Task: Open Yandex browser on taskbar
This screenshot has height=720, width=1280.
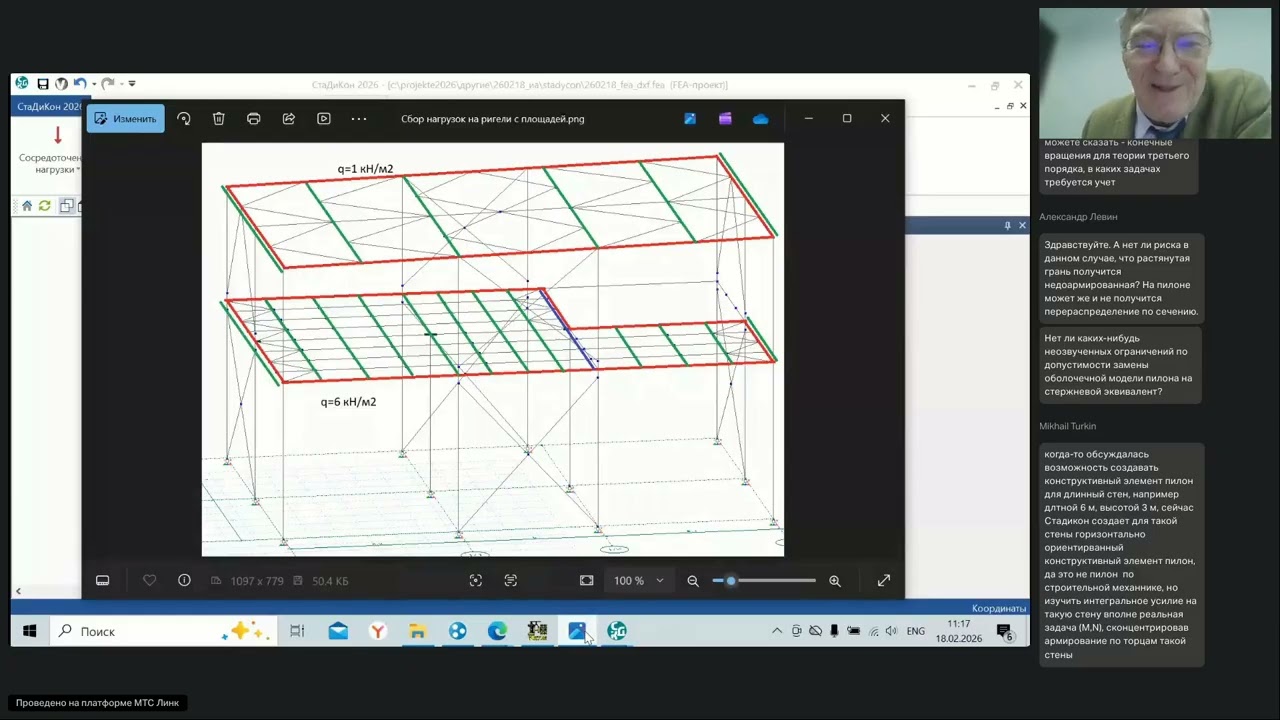Action: (x=378, y=631)
